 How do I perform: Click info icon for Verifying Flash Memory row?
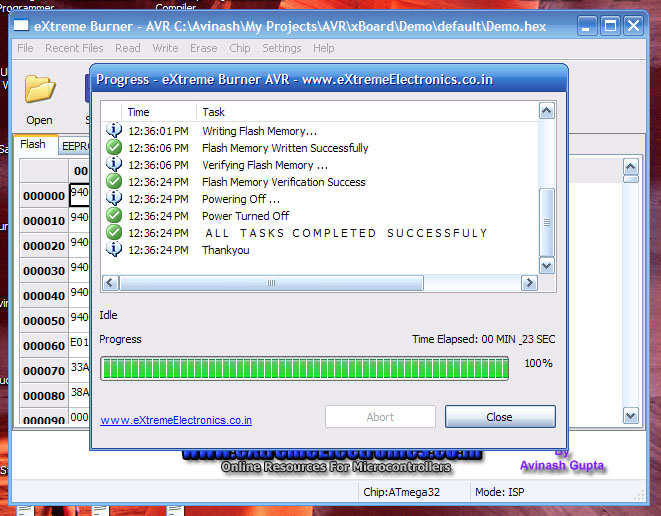114,164
